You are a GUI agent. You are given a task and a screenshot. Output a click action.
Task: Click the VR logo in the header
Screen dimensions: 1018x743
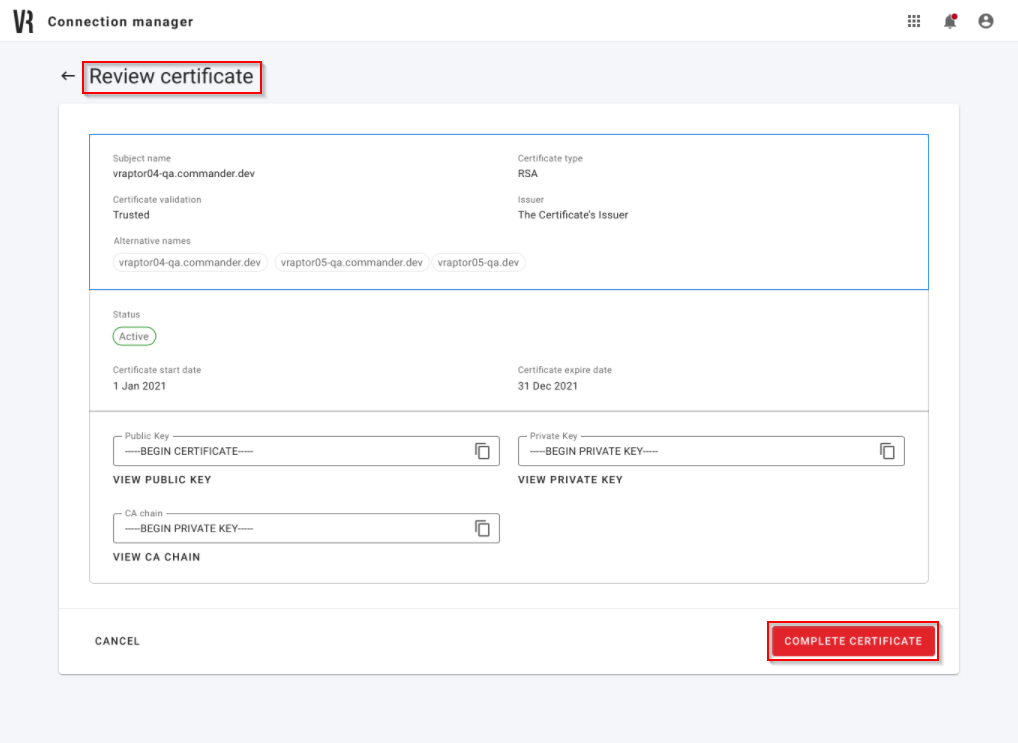click(x=23, y=20)
